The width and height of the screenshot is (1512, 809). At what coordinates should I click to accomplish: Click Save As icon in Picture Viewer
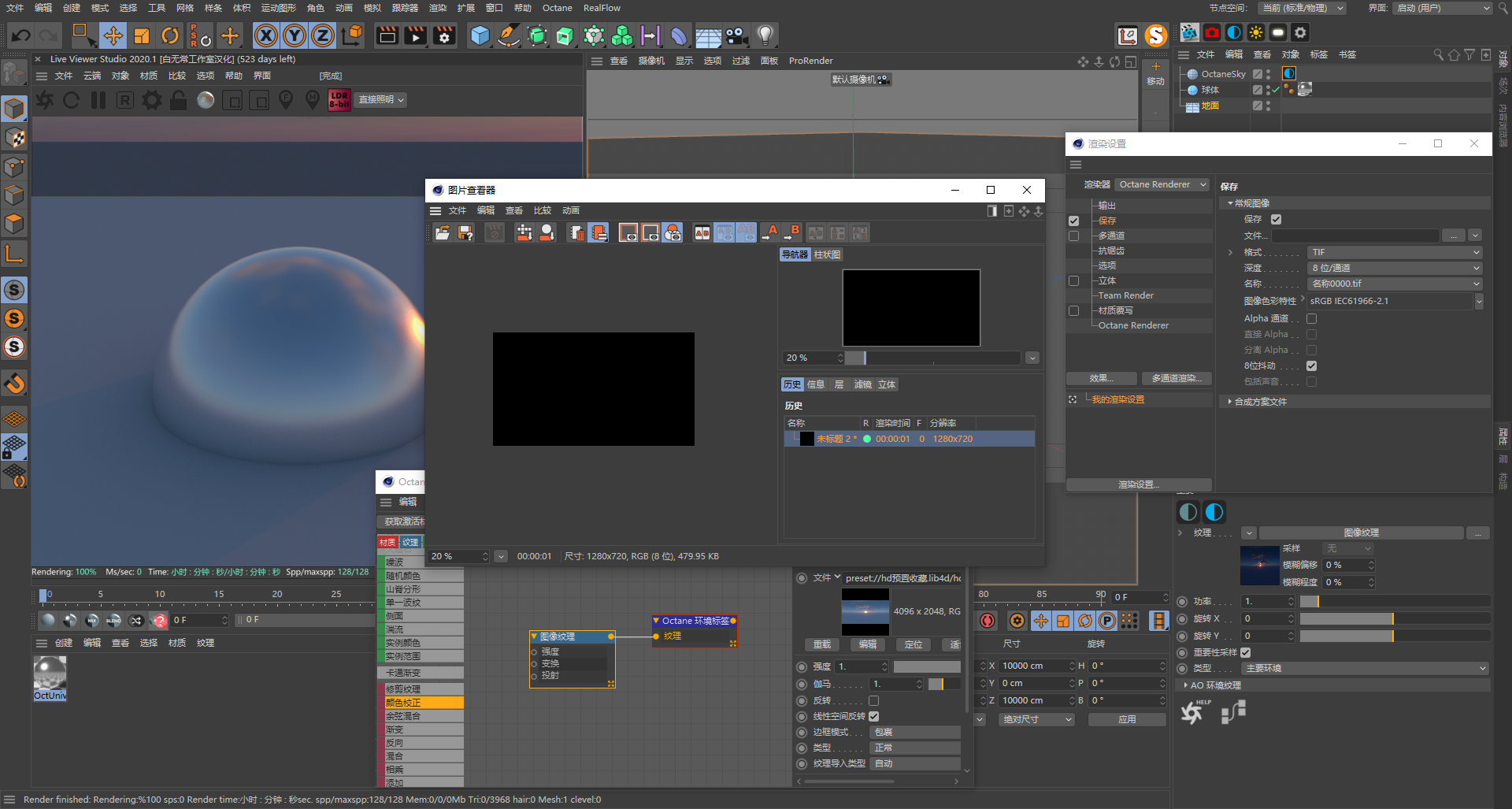465,232
